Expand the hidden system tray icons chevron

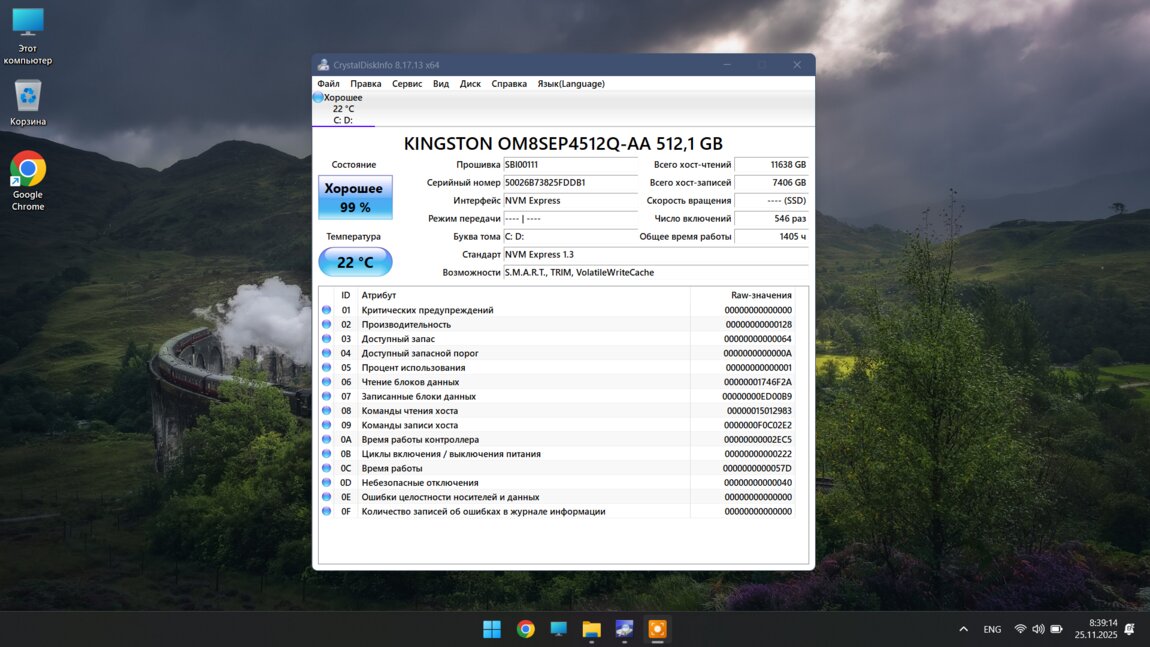[x=963, y=629]
